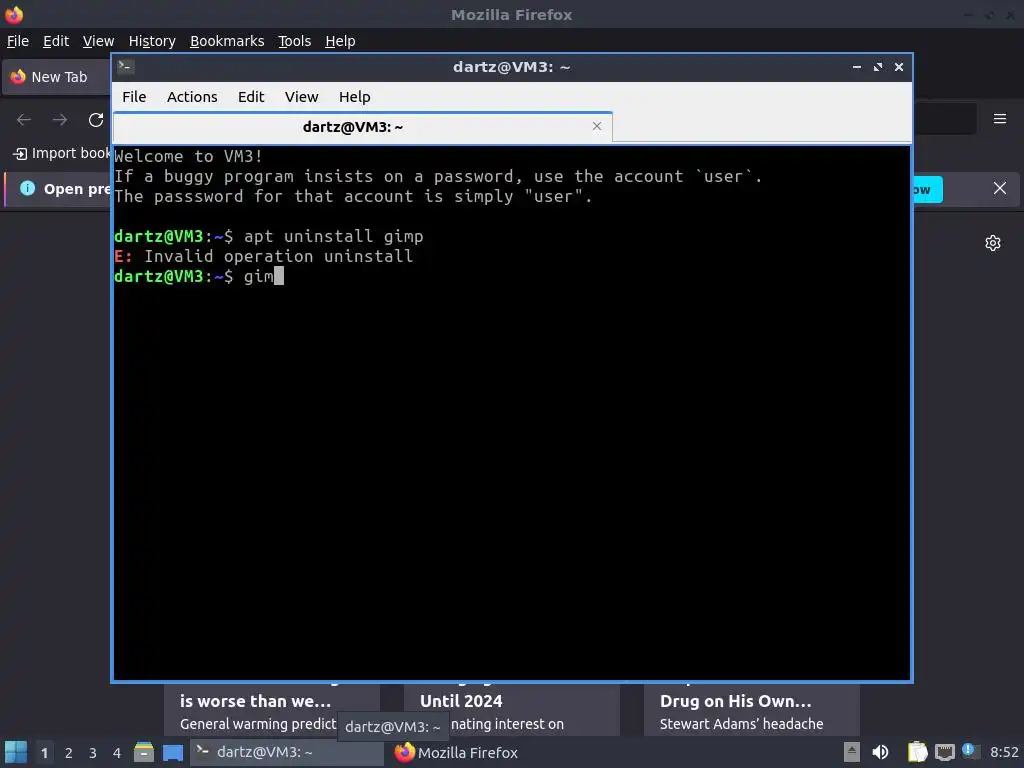Click the update notifier tray icon
Image resolution: width=1024 pixels, height=768 pixels.
tap(970, 751)
